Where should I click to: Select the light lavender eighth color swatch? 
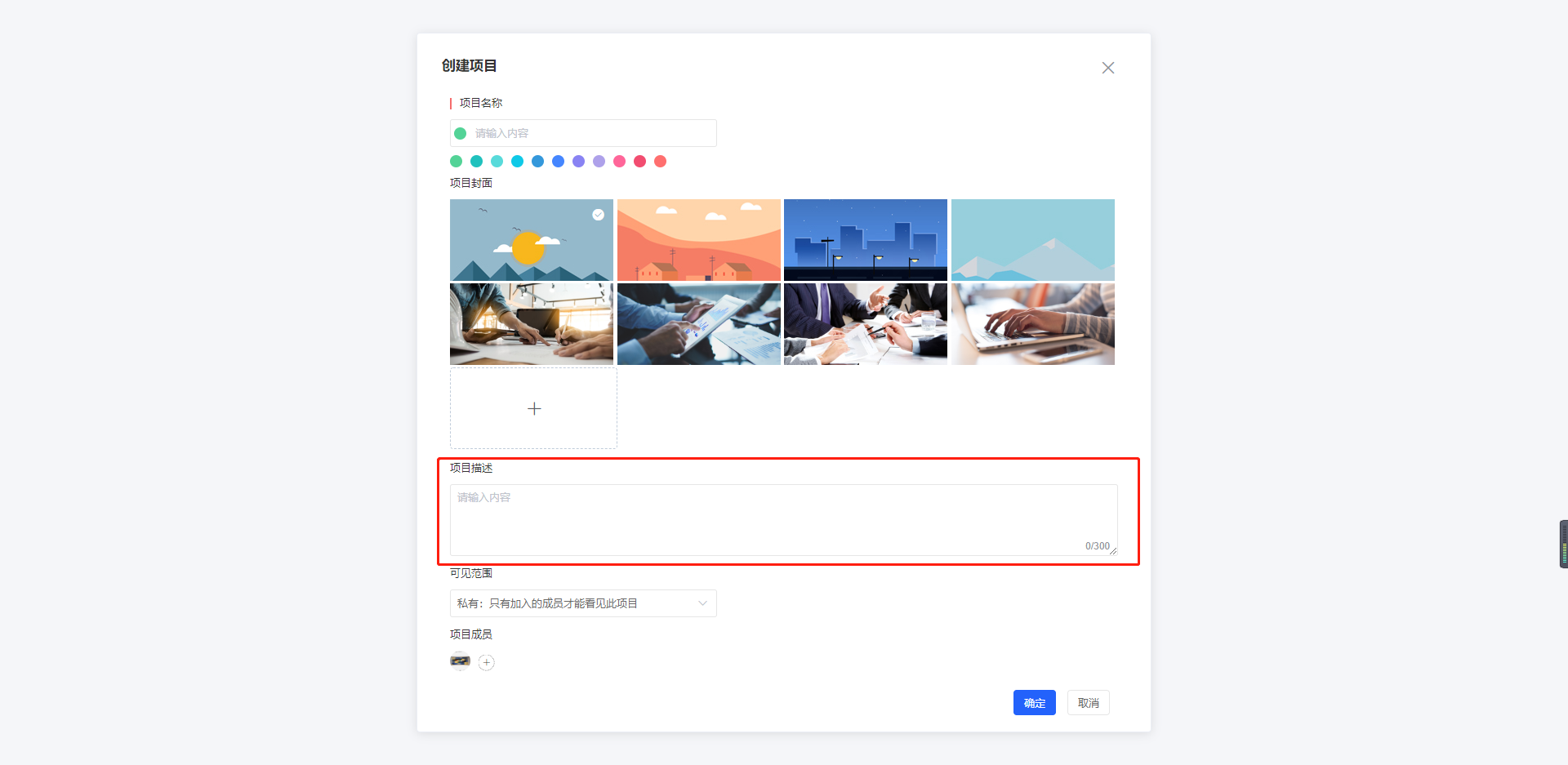click(x=599, y=162)
